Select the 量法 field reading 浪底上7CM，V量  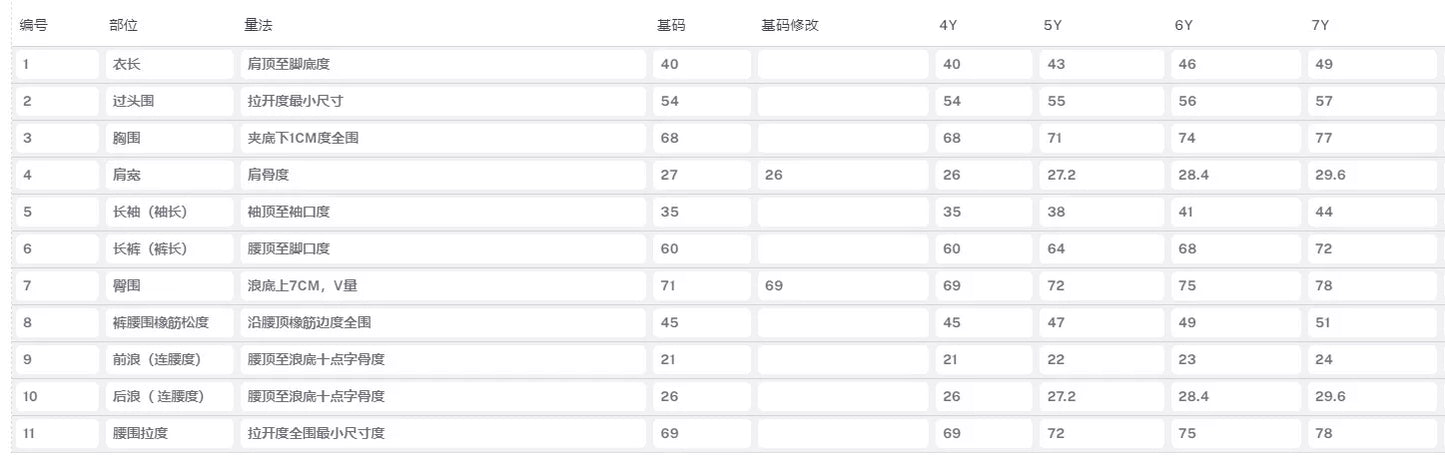tap(443, 286)
